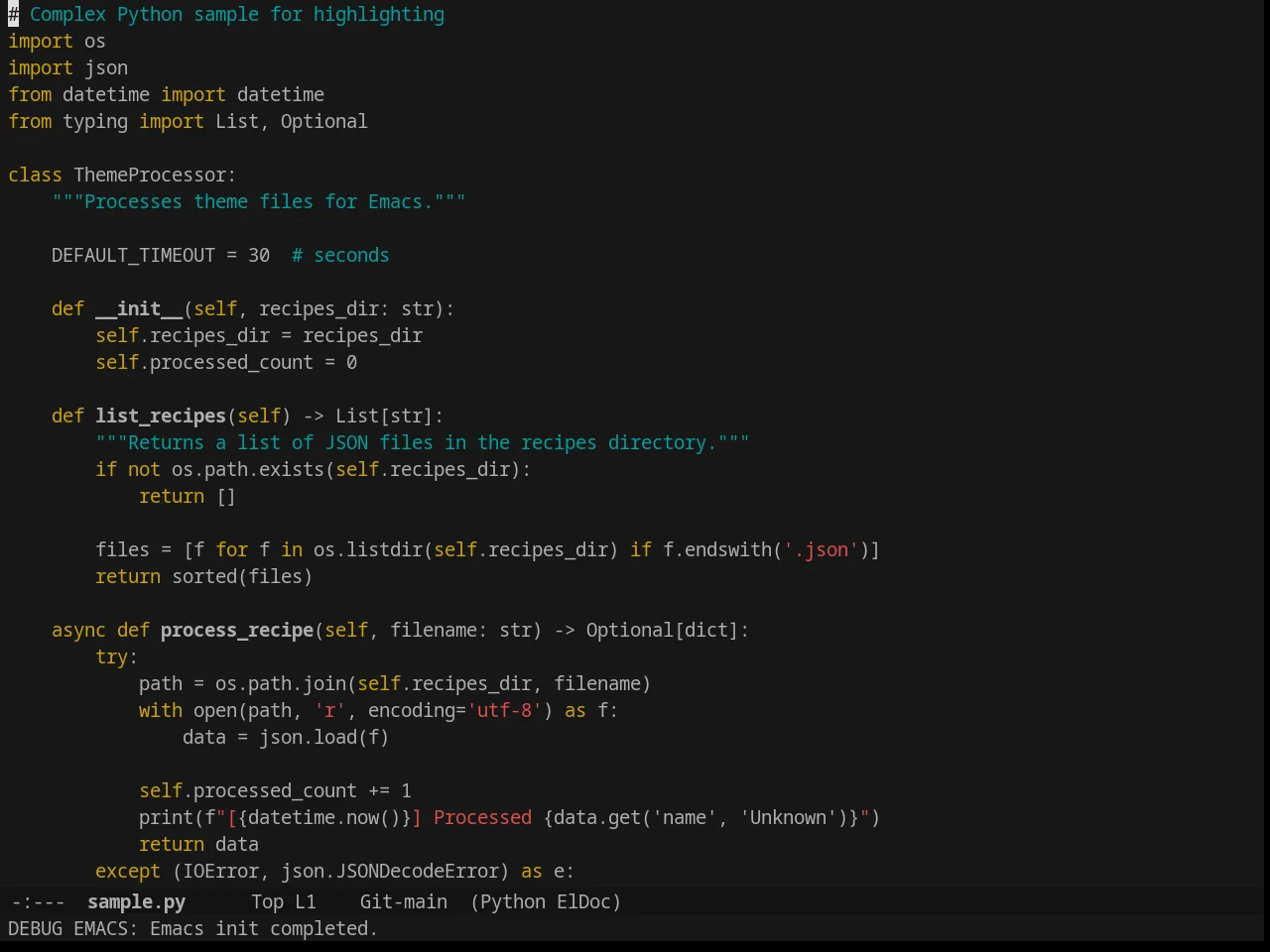Click the 'utf-8' encoding string
Screen dimensions: 1270x952
(x=504, y=710)
